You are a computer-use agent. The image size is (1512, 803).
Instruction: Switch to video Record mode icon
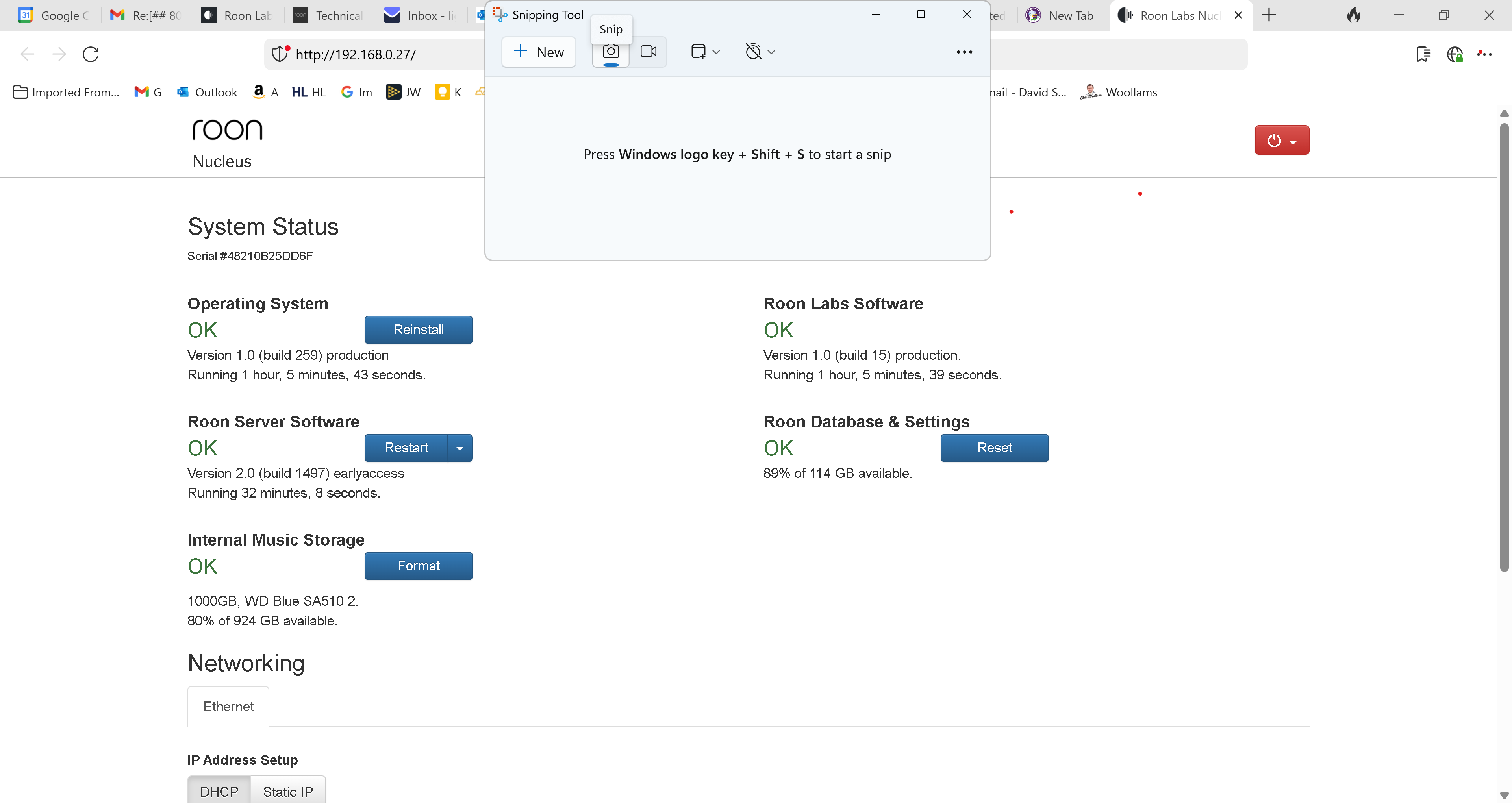(648, 52)
